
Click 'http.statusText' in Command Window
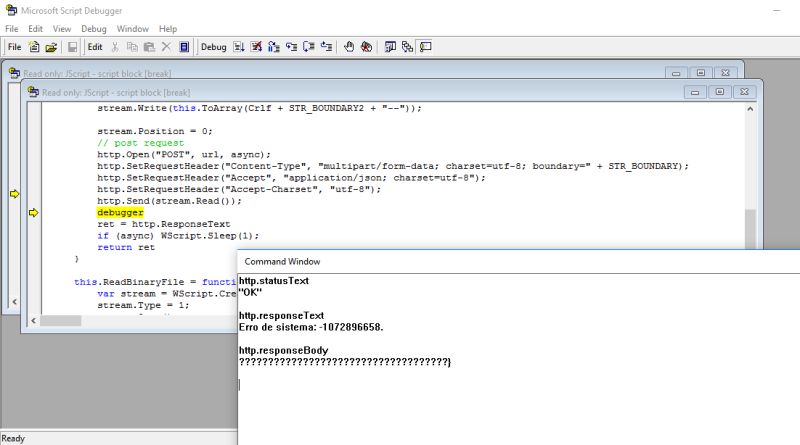click(273, 281)
